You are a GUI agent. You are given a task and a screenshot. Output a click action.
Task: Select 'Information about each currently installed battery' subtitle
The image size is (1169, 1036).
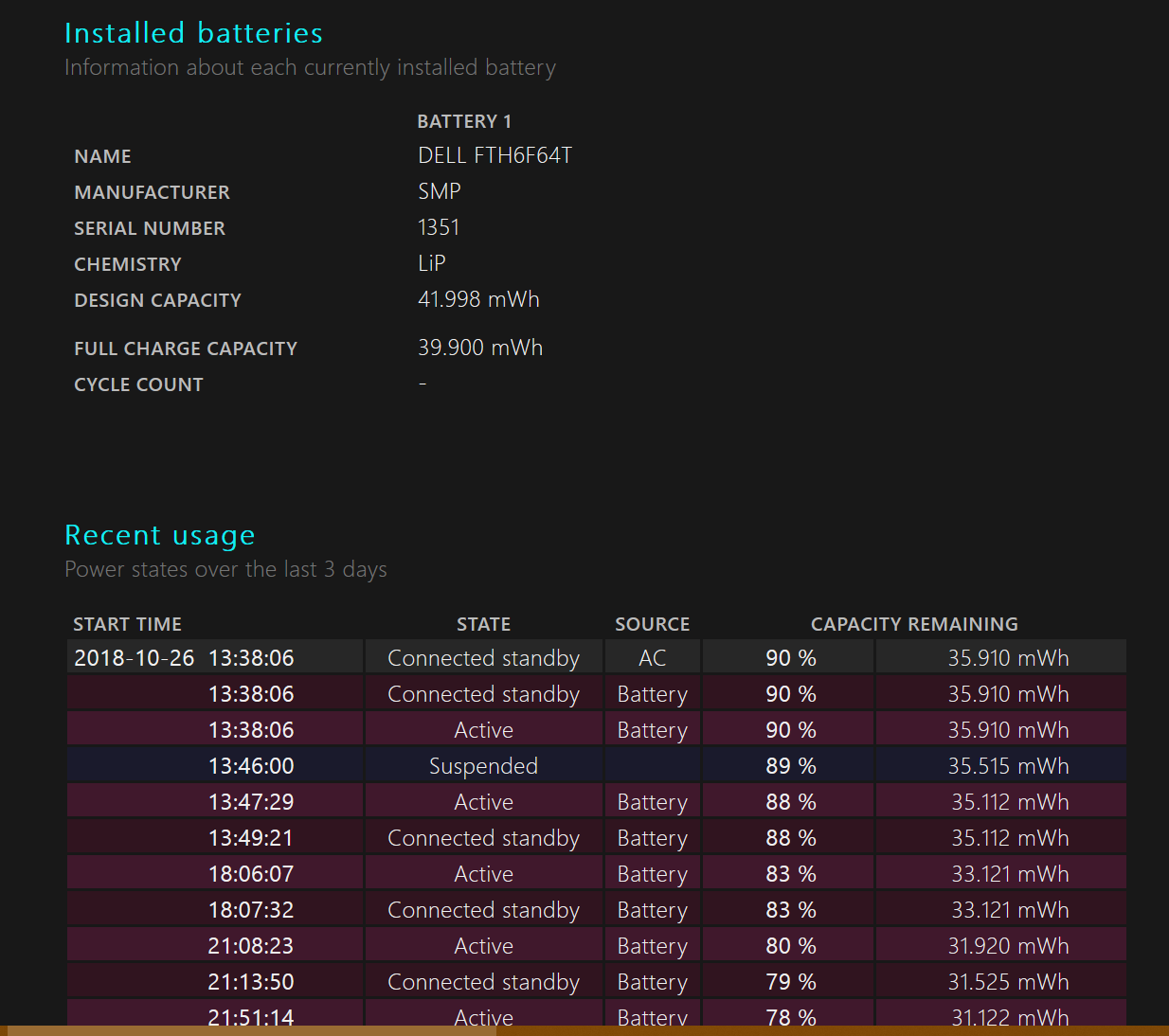point(310,67)
